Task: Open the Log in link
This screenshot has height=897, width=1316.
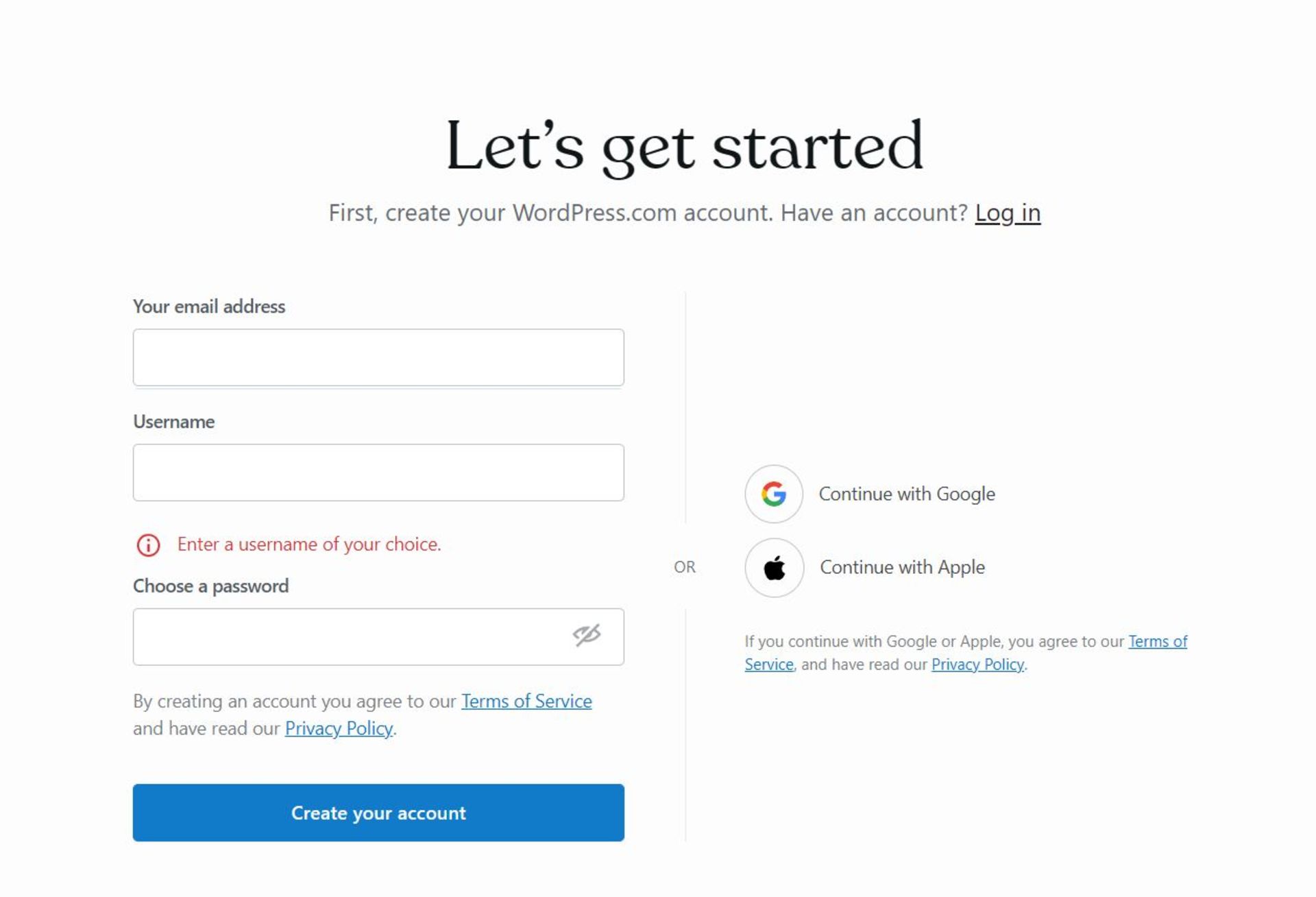Action: pyautogui.click(x=1007, y=213)
